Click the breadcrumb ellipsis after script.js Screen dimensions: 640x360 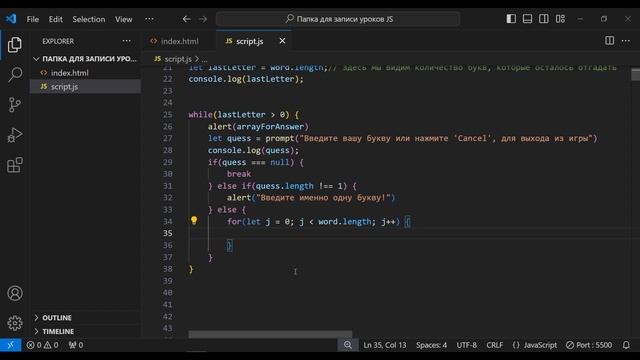click(204, 59)
